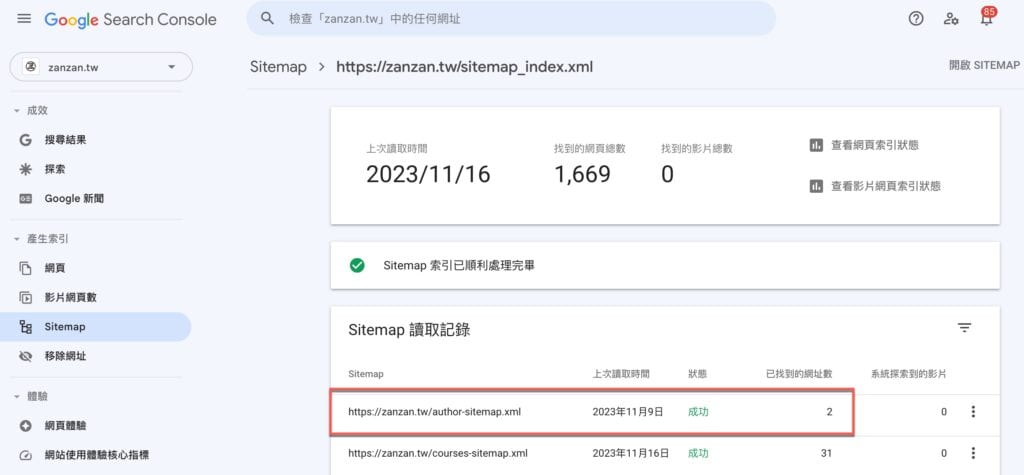1024x475 pixels.
Task: Click 31 URL count in courses-sitemap row
Action: (x=826, y=453)
